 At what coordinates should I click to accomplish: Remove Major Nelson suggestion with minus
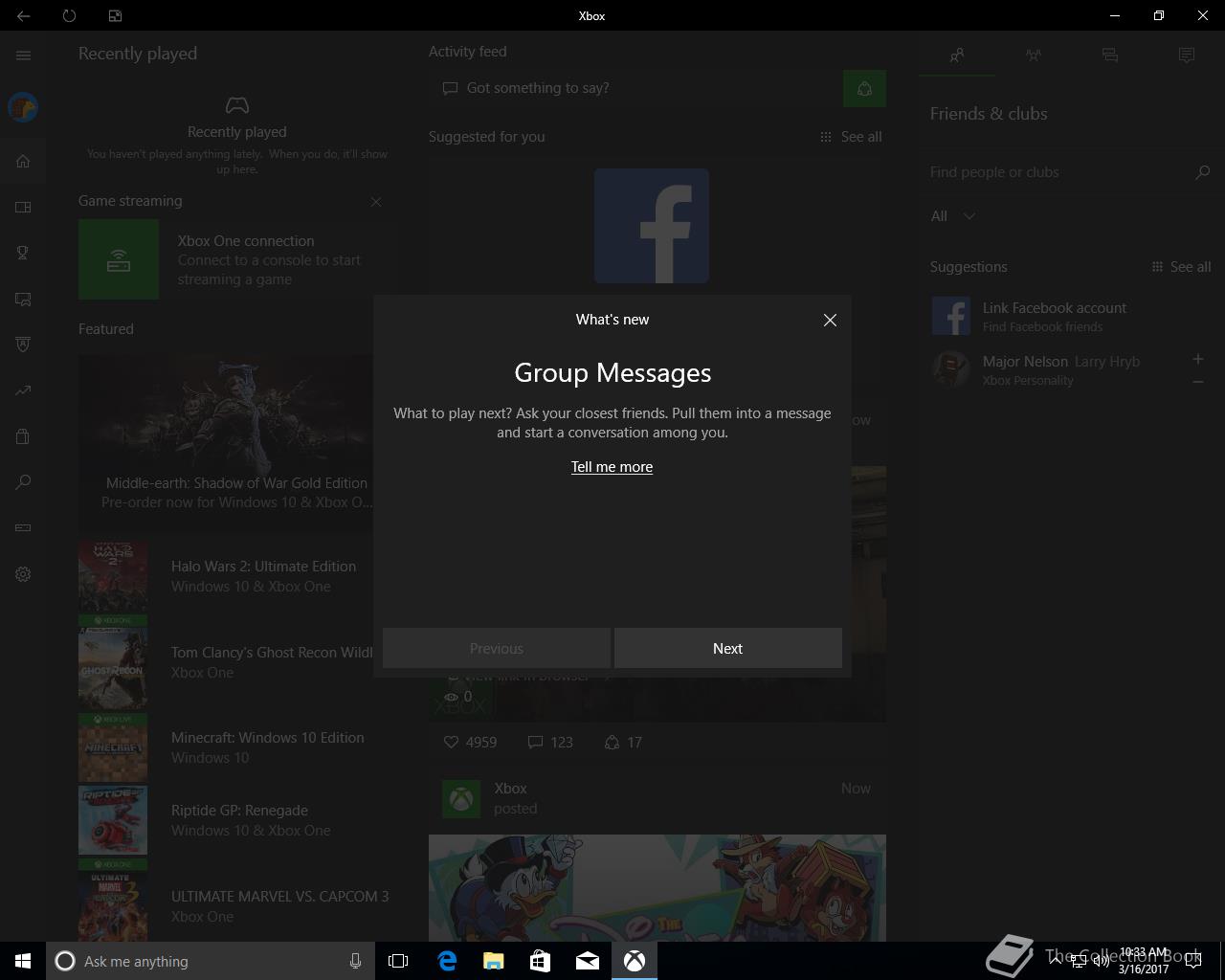click(x=1198, y=382)
